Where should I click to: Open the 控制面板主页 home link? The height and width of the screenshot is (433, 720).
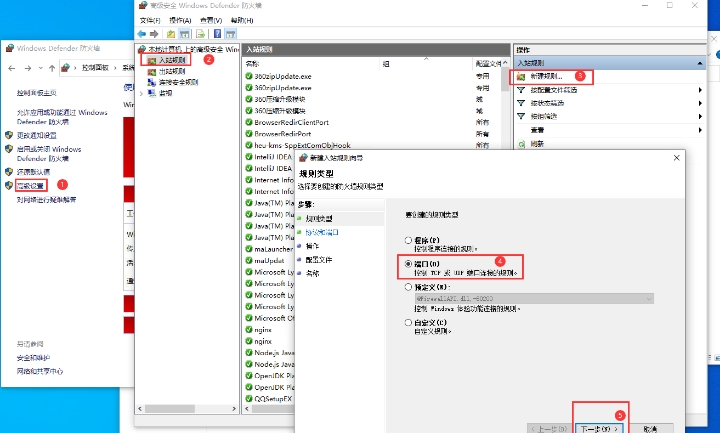tap(36, 93)
